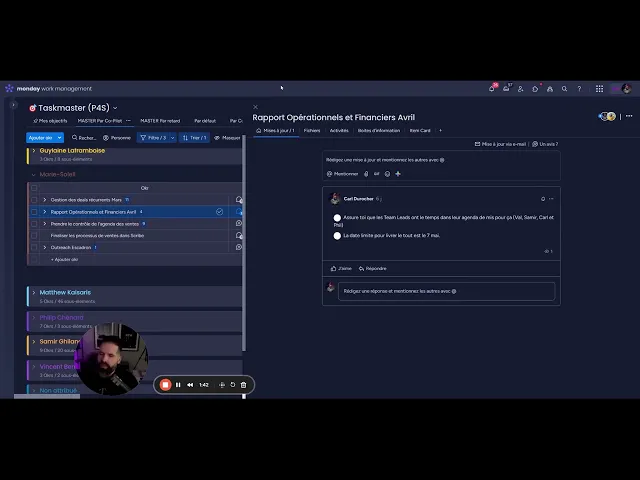Expand the Samir group
This screenshot has width=640, height=480.
point(34,342)
